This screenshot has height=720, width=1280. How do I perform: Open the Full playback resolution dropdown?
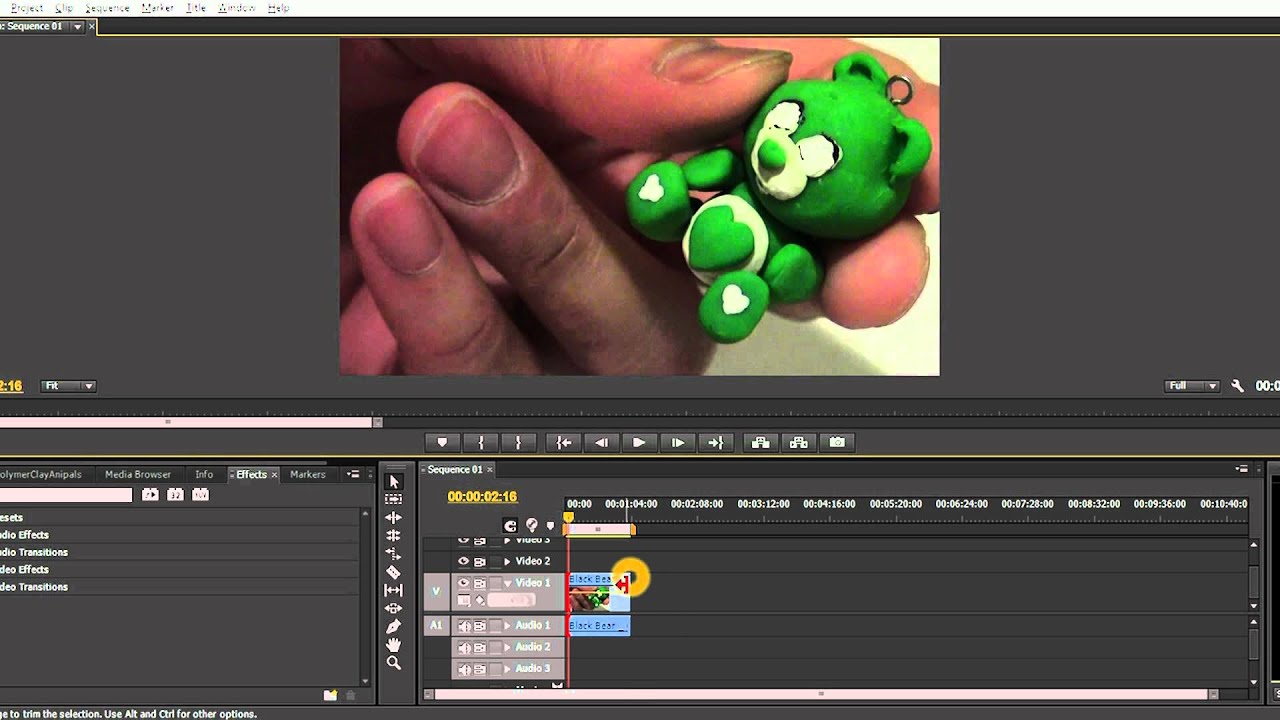coord(1192,386)
